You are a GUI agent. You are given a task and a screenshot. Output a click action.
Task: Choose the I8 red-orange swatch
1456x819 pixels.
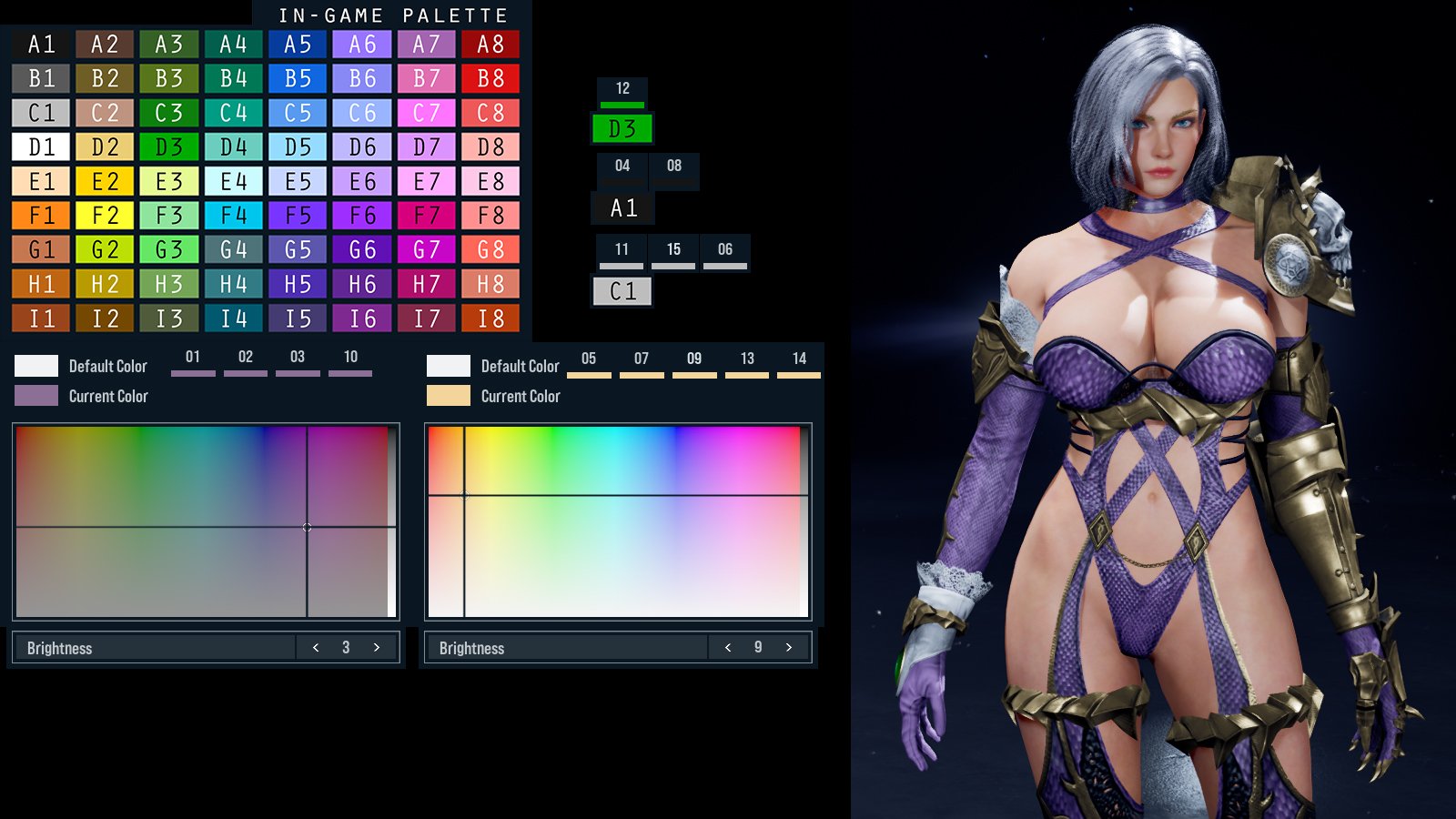(x=490, y=318)
